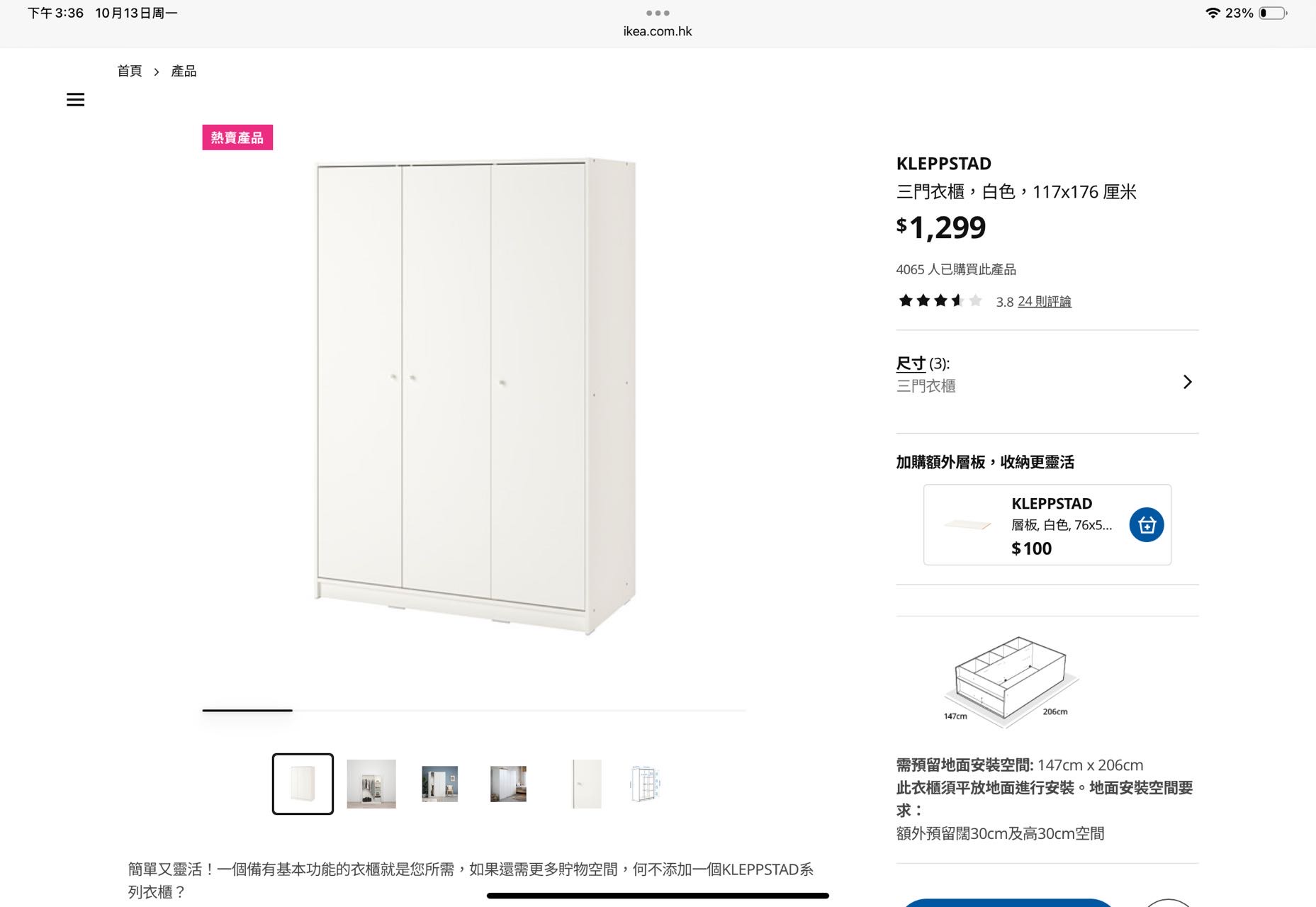Click the 熱賣產品 hot product badge
This screenshot has height=907, width=1316.
click(x=237, y=137)
